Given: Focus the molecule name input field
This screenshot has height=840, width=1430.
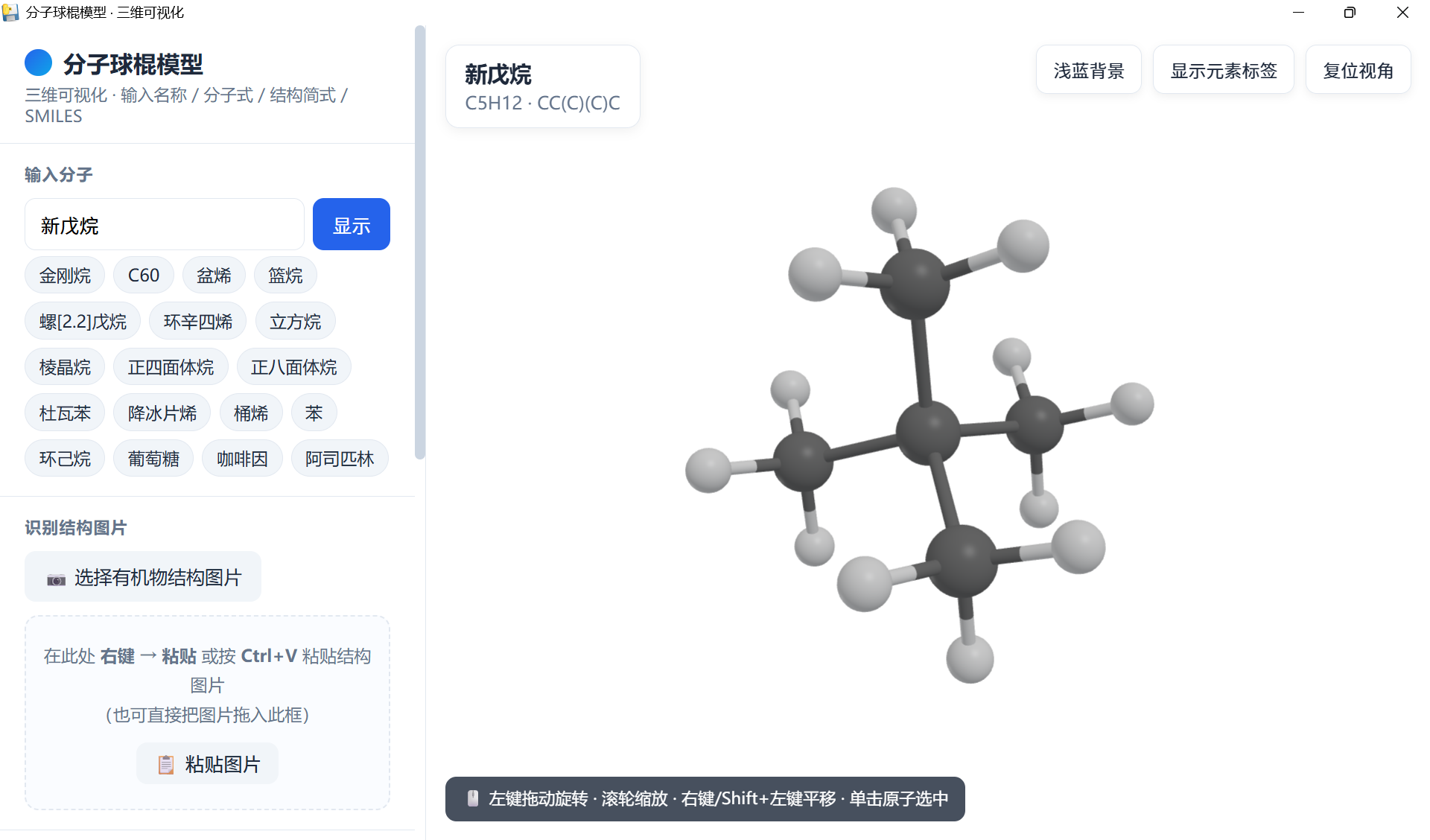Looking at the screenshot, I should pyautogui.click(x=165, y=225).
